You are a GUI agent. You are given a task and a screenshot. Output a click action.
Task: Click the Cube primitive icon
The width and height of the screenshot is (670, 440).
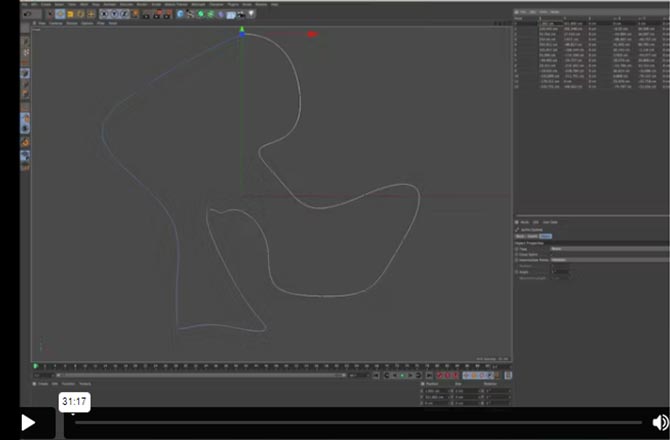(181, 14)
